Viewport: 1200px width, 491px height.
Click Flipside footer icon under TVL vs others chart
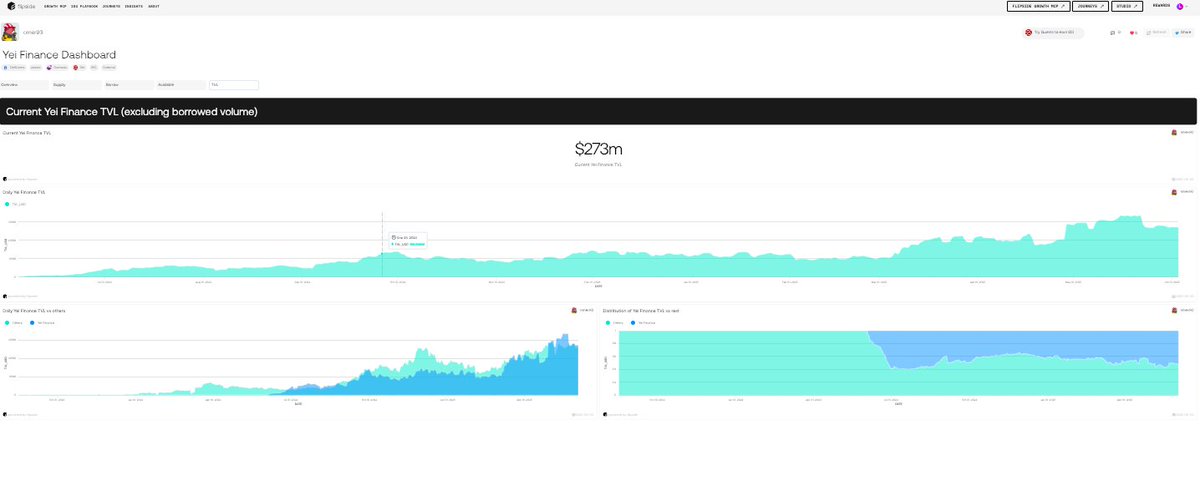point(5,414)
